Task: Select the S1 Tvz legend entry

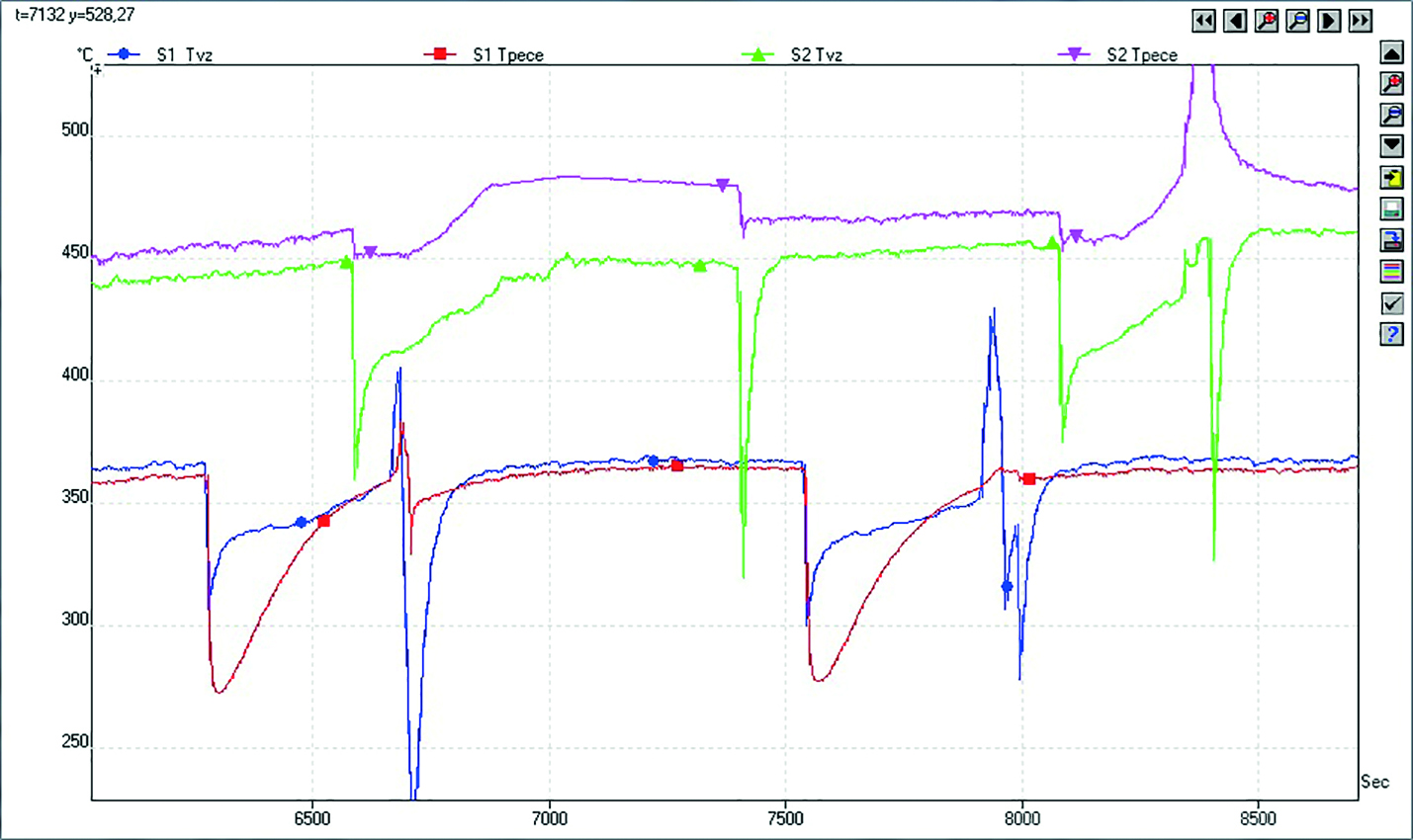Action: click(x=185, y=55)
